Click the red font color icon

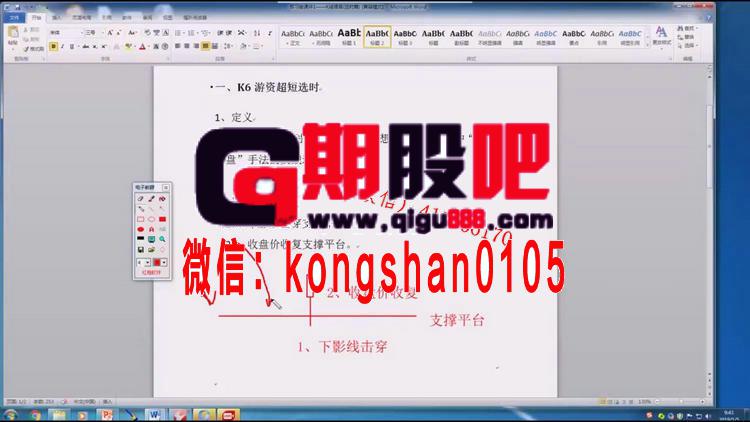(143, 46)
